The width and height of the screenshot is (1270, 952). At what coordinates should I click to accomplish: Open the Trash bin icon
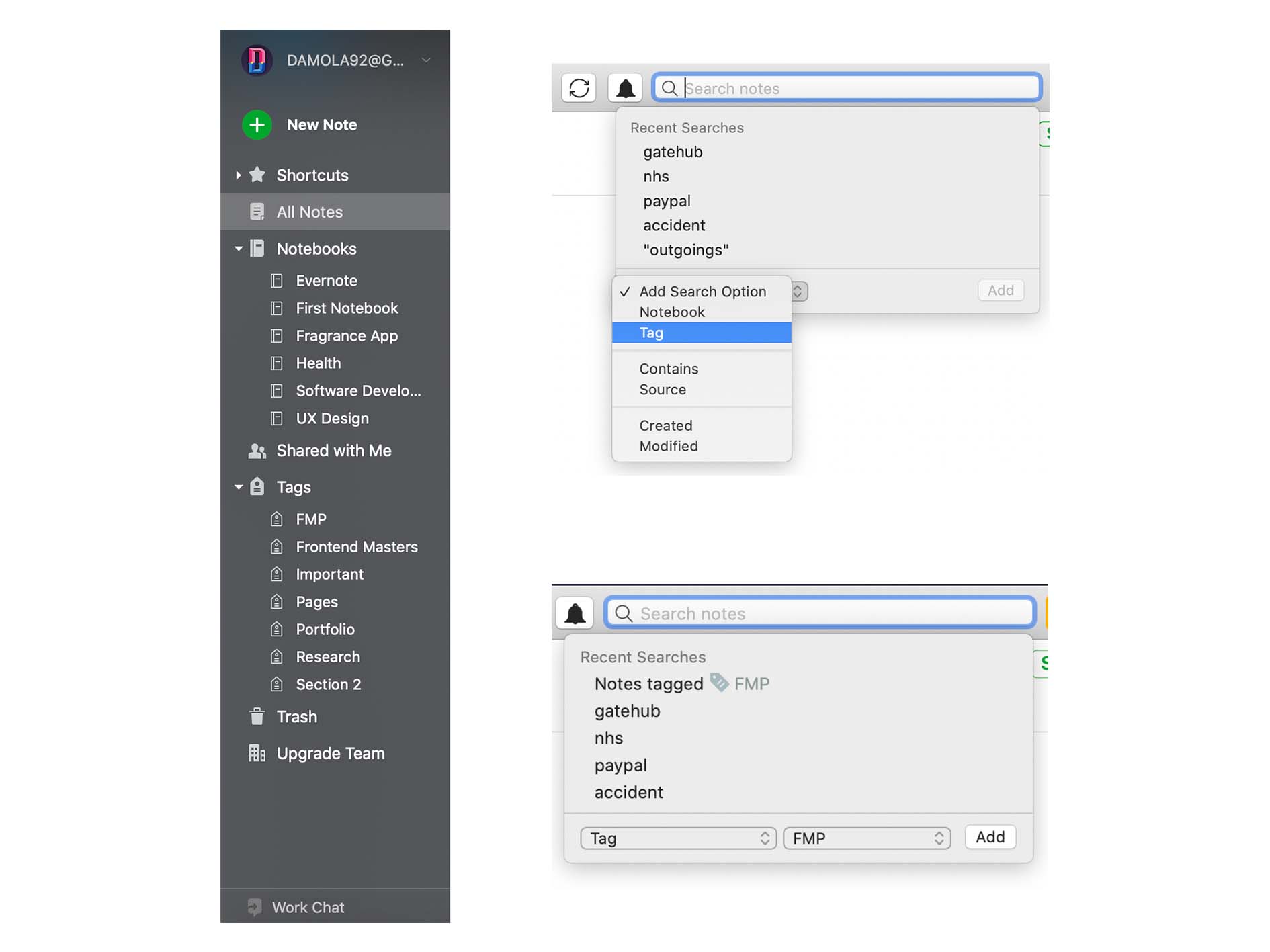tap(257, 717)
